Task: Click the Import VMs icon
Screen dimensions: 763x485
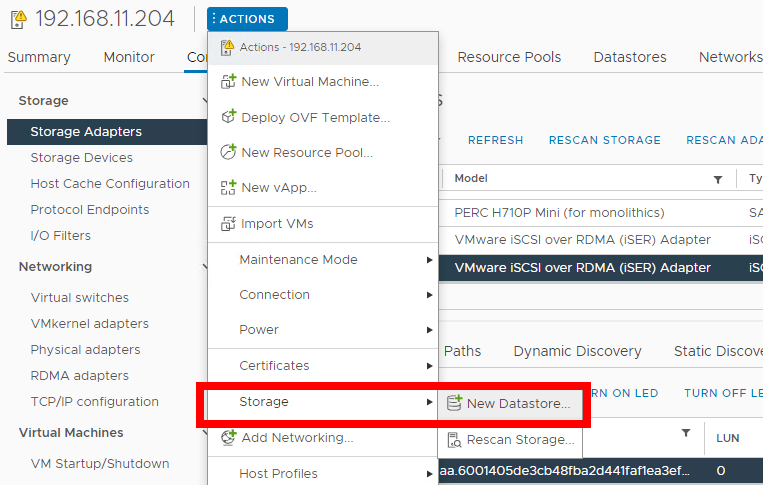Action: (x=227, y=224)
